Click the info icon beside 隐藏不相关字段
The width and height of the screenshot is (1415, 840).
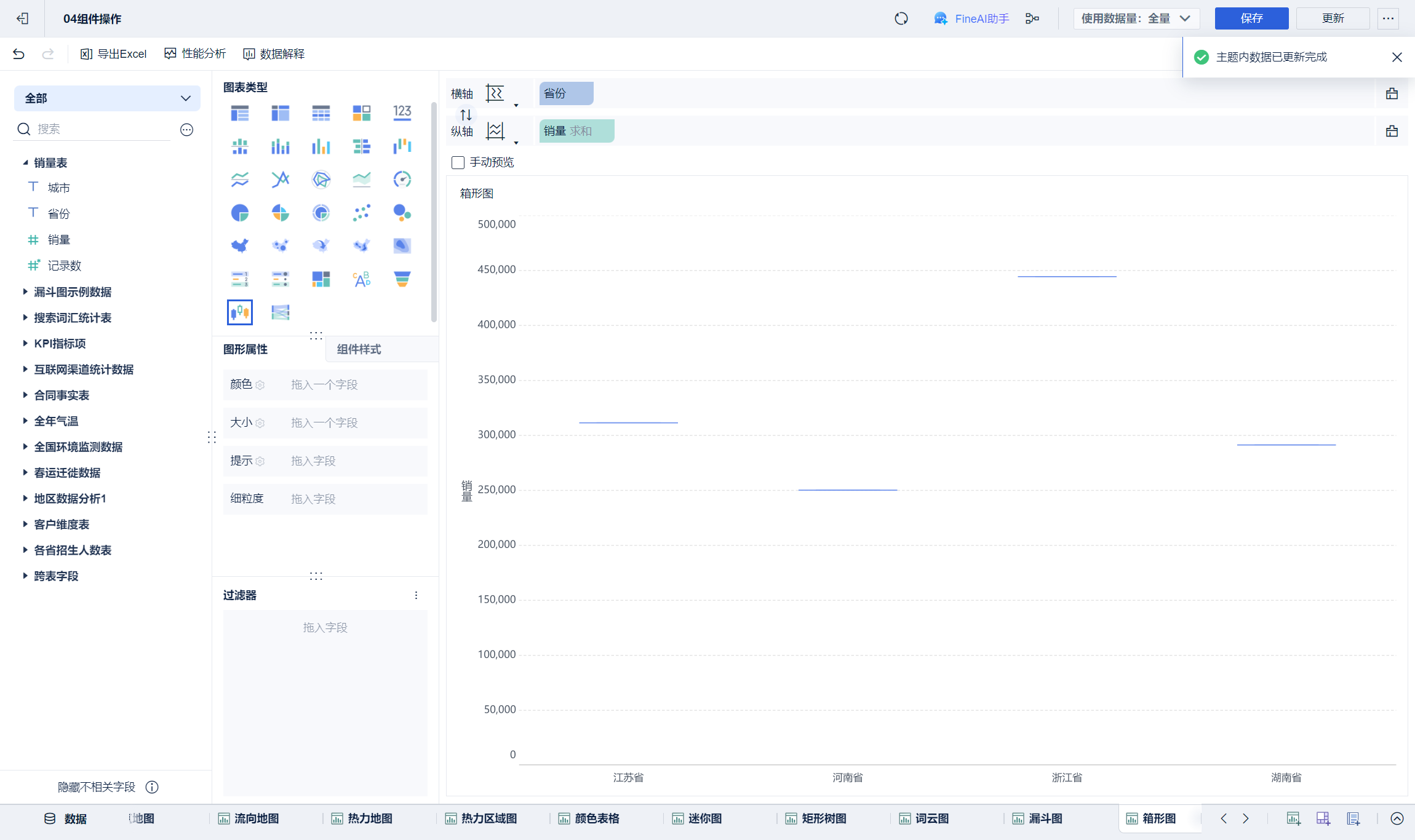pyautogui.click(x=152, y=787)
